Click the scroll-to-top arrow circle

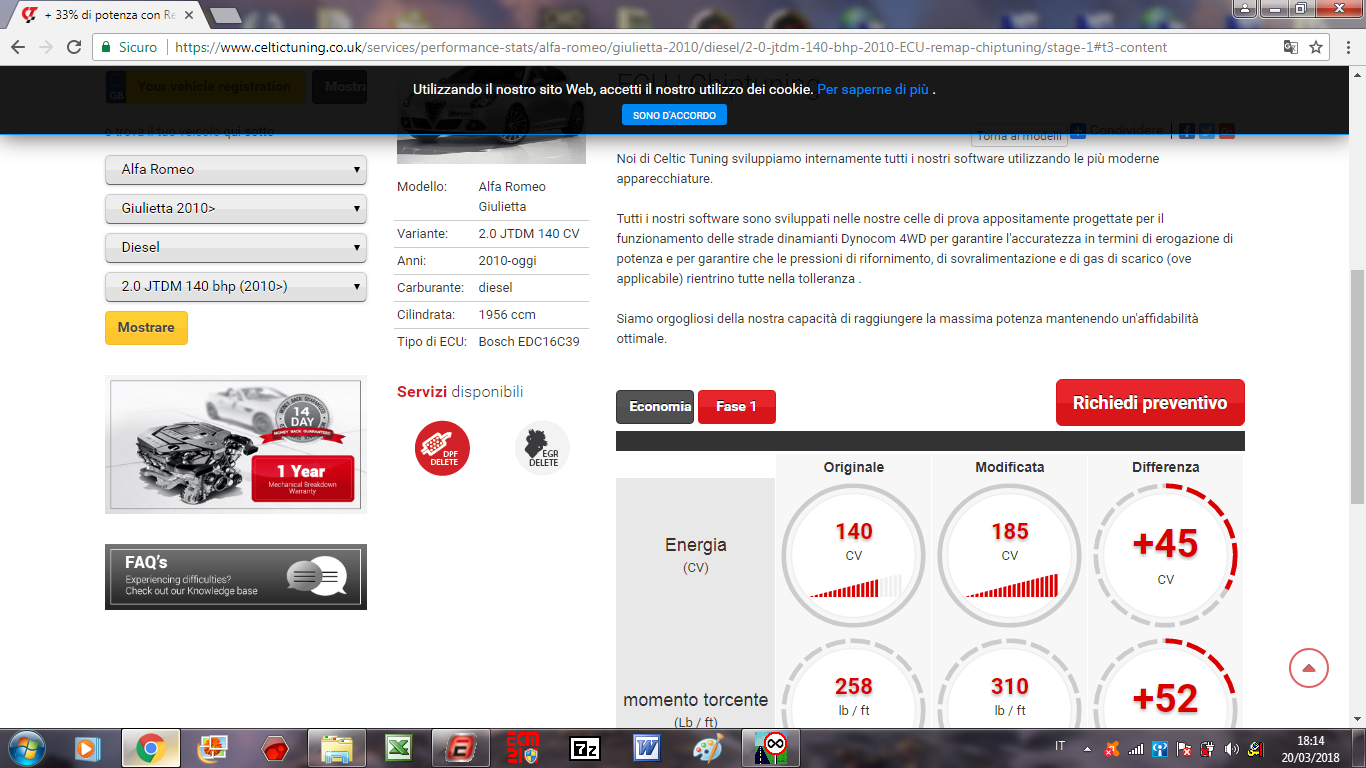click(1308, 668)
